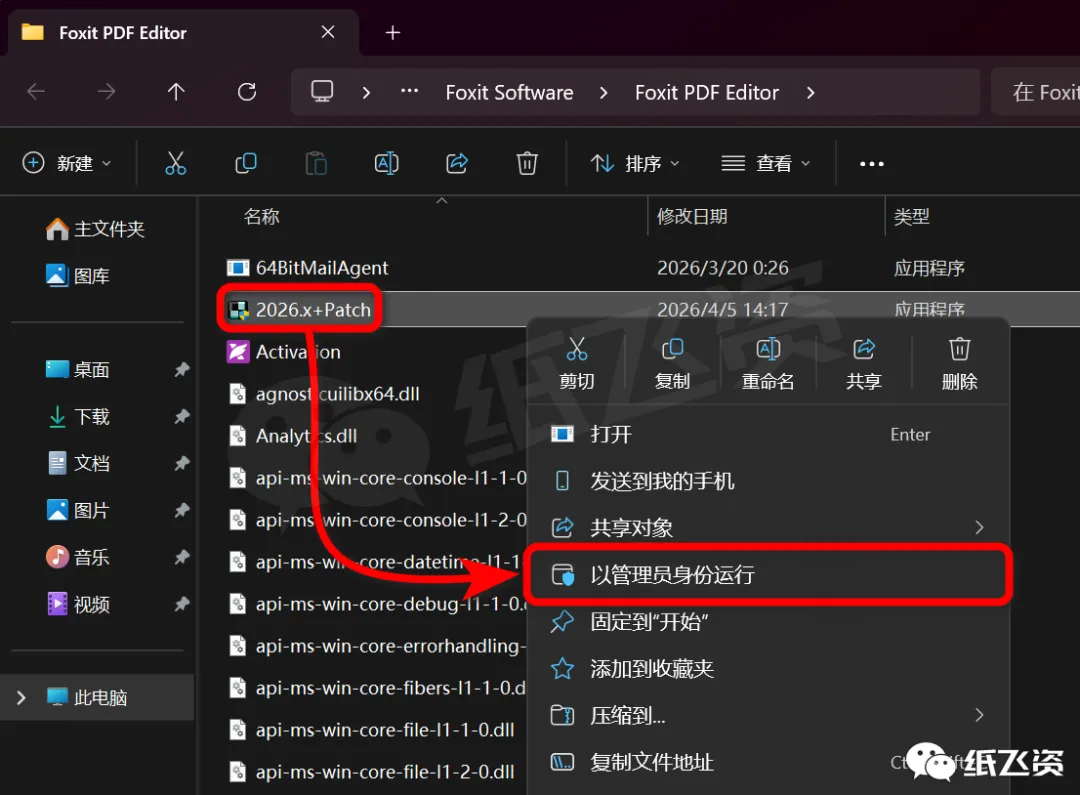
Task: Choose 共享 in the context menu
Action: (x=864, y=363)
